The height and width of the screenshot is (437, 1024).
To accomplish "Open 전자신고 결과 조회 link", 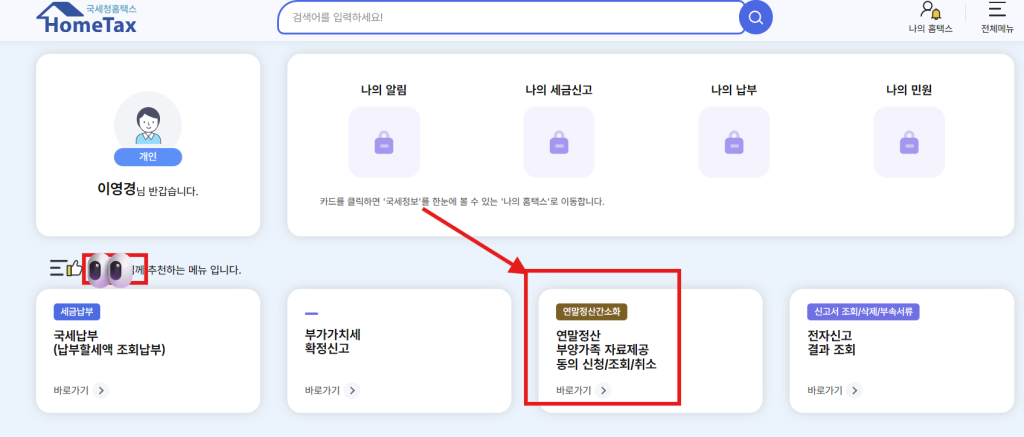I will [x=831, y=343].
